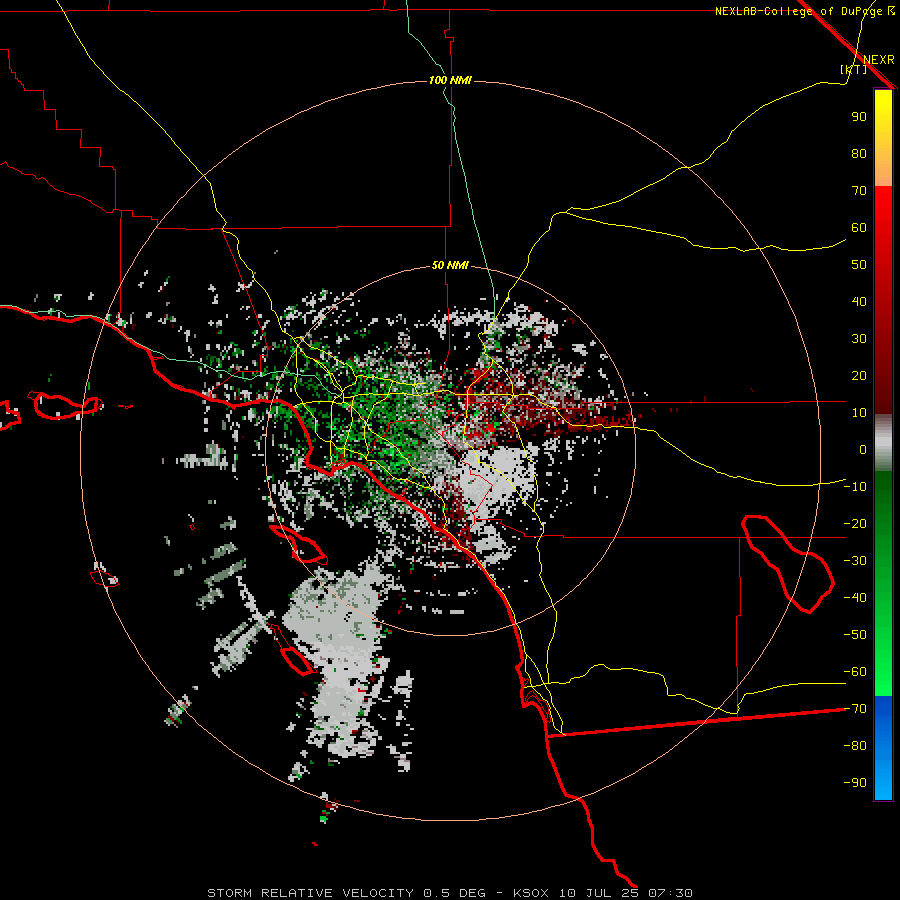Click the -60 value on velocity scale
Screen dimensions: 900x900
855,672
